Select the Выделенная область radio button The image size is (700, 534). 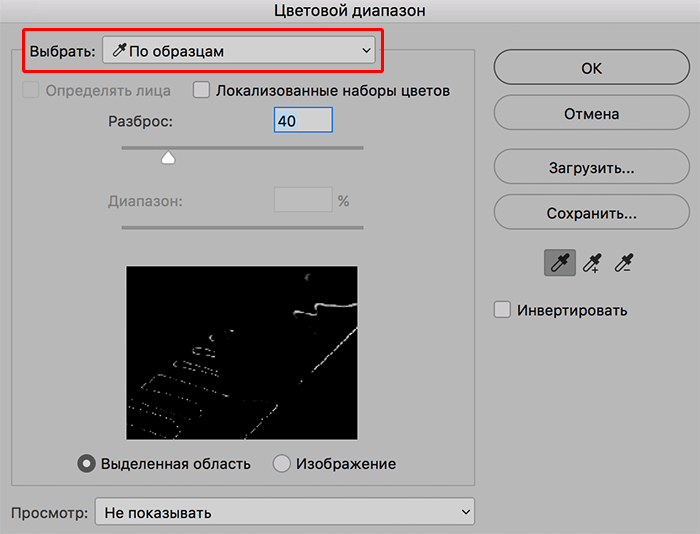tap(87, 463)
